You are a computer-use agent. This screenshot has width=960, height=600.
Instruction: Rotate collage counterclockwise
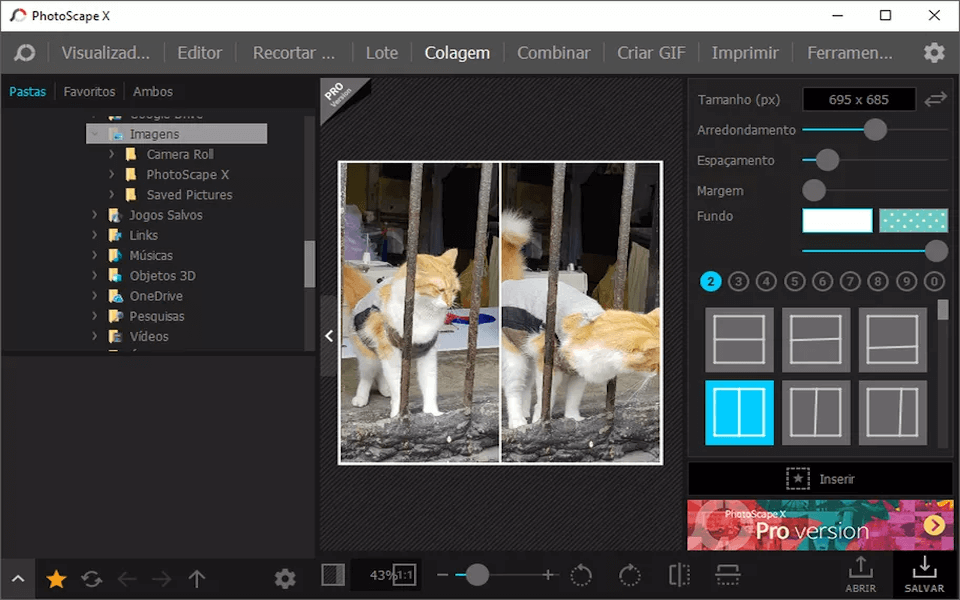coord(581,575)
